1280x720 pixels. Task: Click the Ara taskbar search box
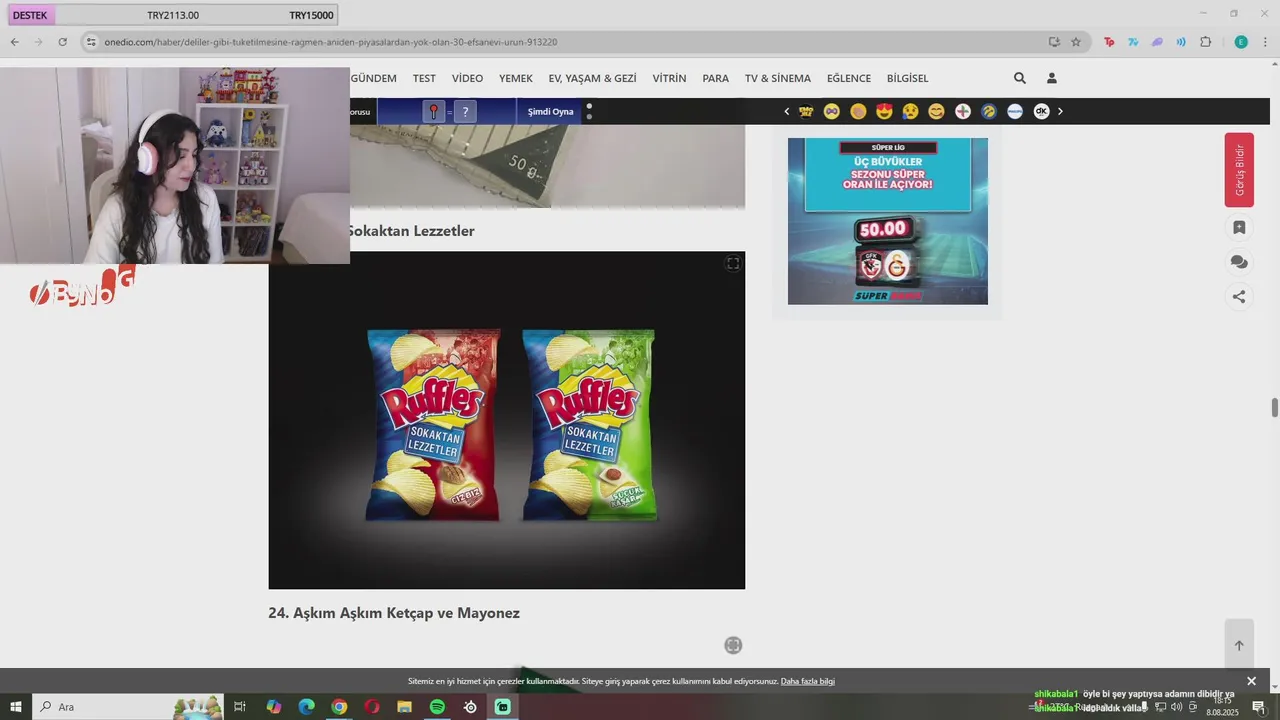point(128,707)
